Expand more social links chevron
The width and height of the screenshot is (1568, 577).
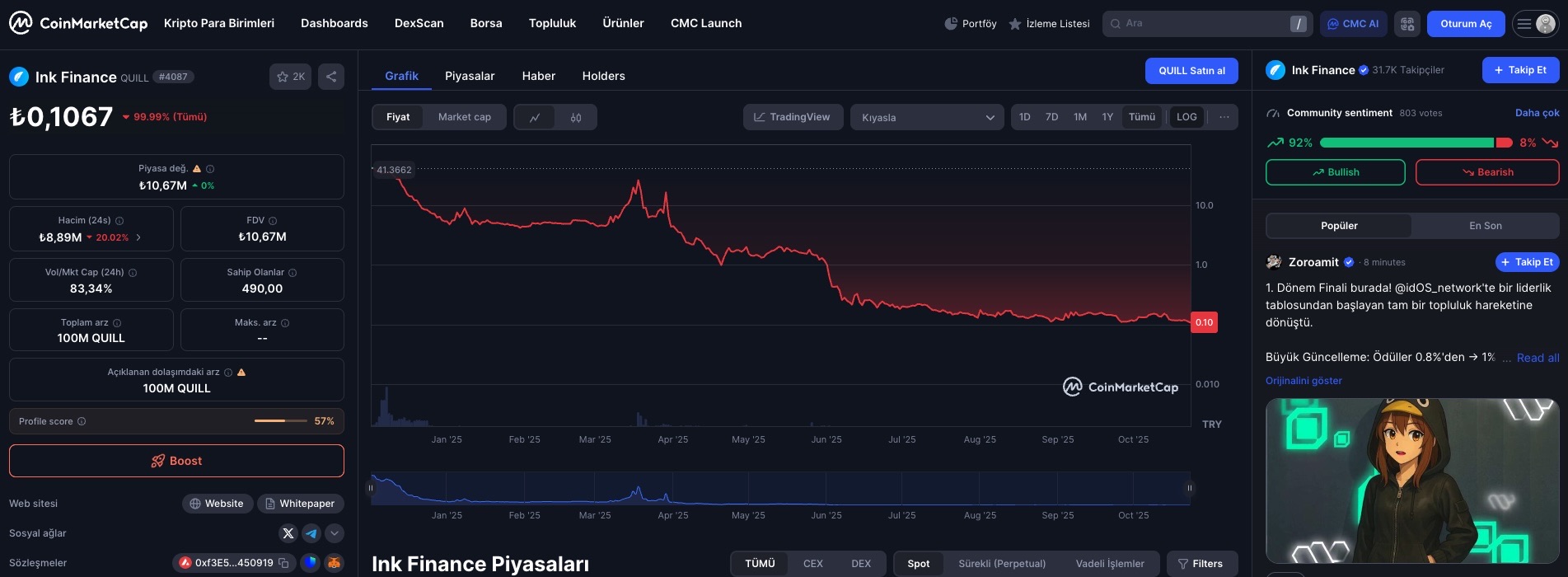pyautogui.click(x=335, y=533)
